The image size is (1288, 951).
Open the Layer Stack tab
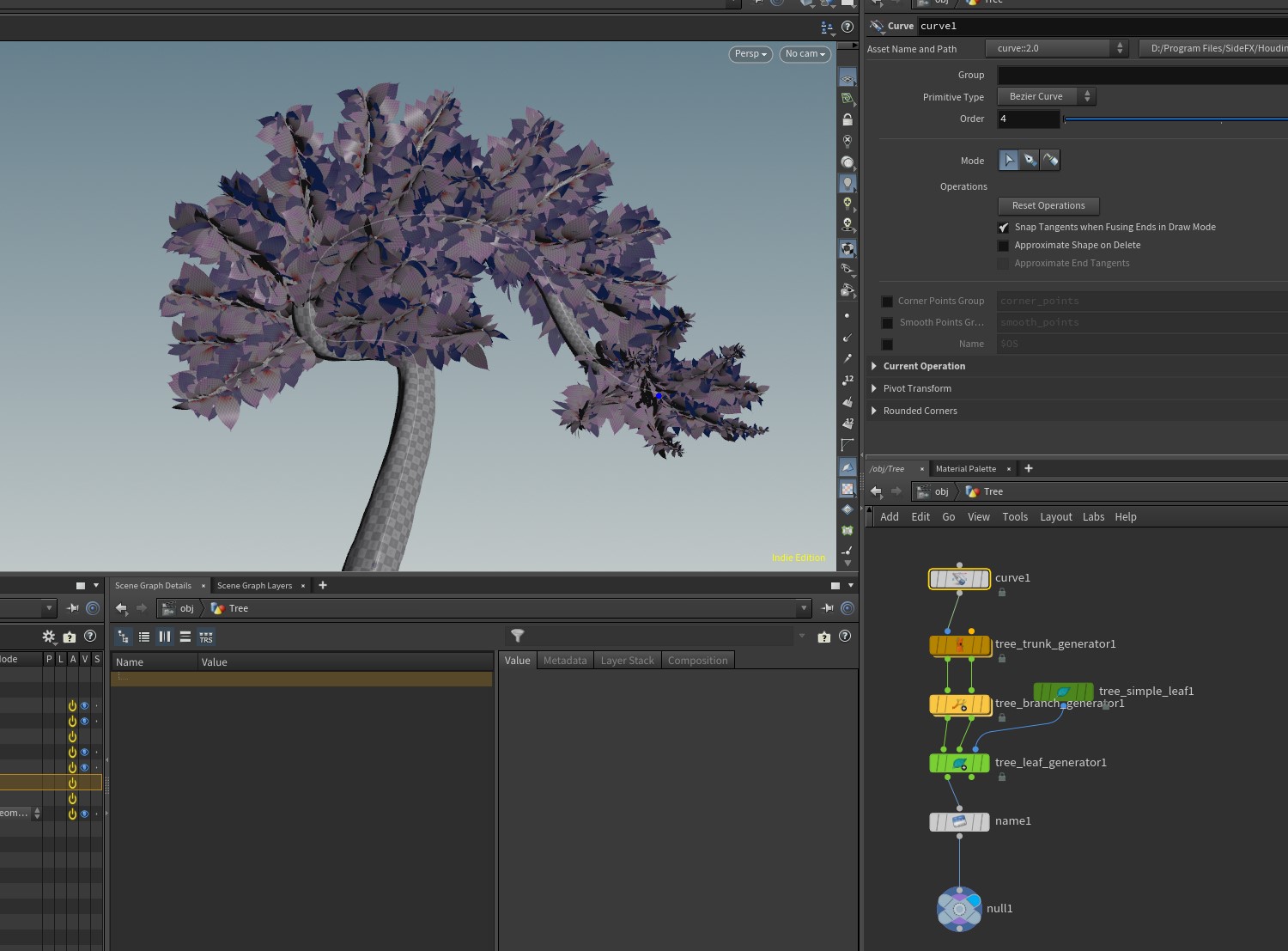click(x=627, y=661)
